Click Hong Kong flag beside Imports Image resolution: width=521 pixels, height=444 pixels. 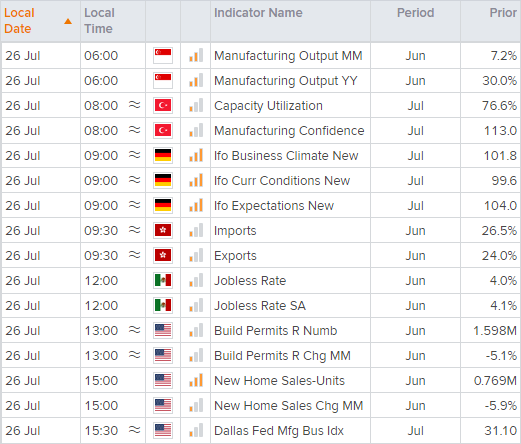[163, 230]
